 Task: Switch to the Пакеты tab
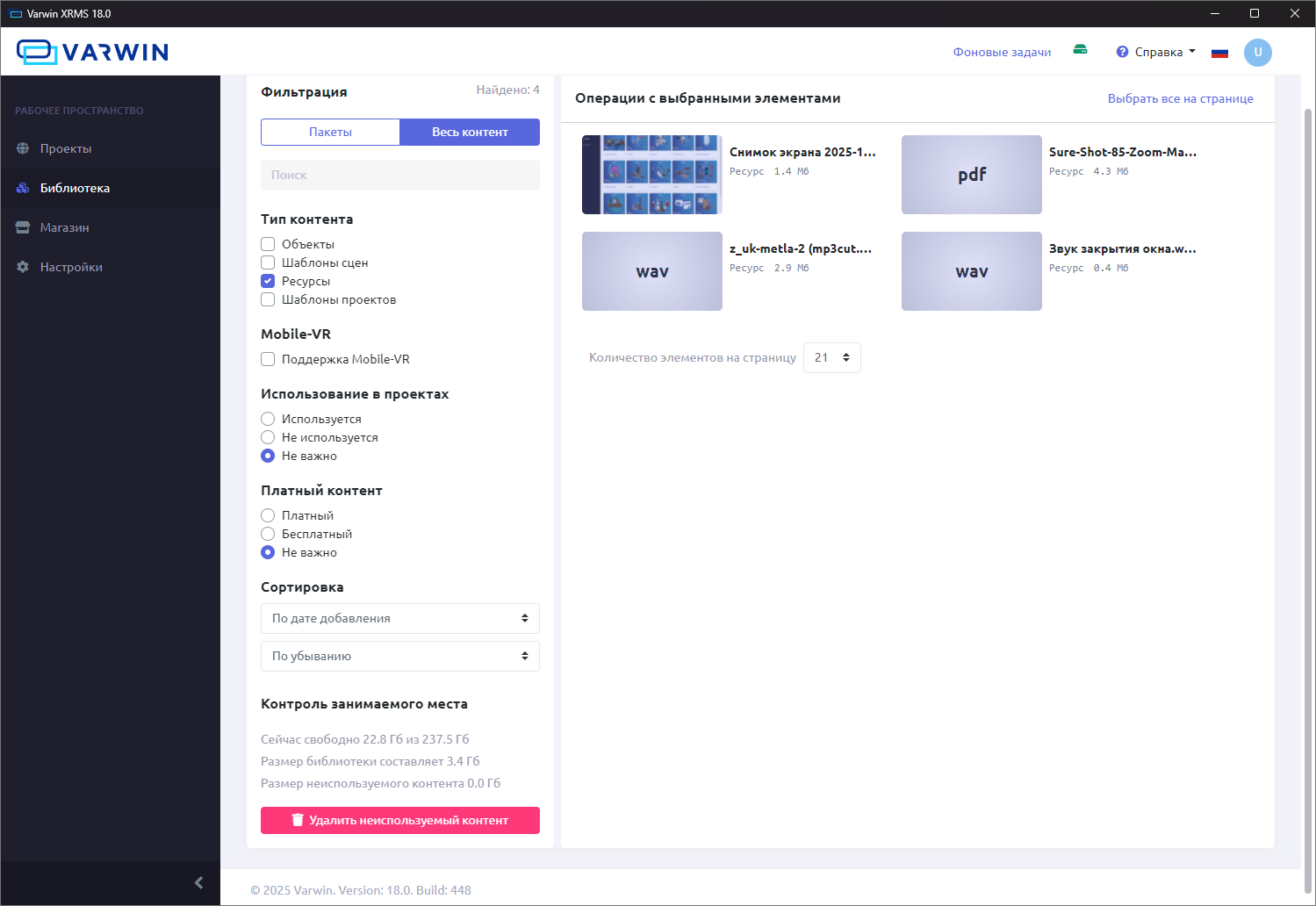point(330,132)
